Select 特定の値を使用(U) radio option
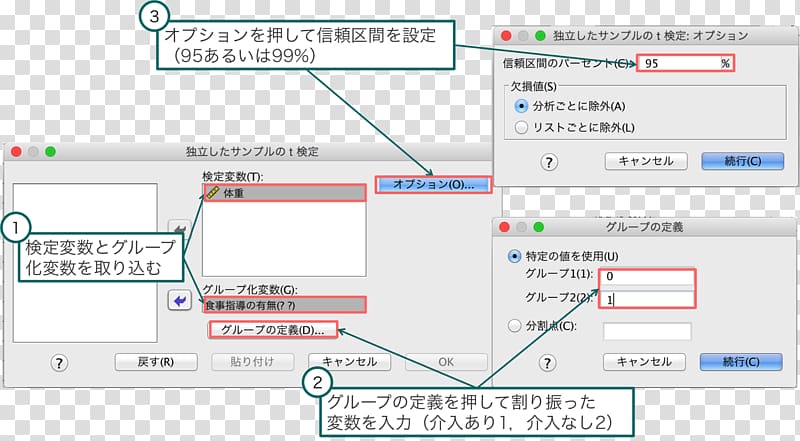The width and height of the screenshot is (800, 441). (516, 255)
